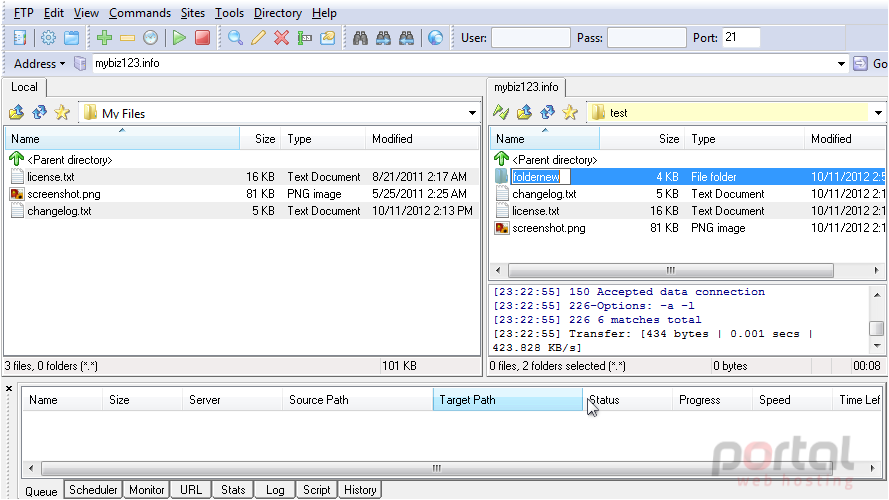
Task: Open the Help menu
Action: [324, 13]
